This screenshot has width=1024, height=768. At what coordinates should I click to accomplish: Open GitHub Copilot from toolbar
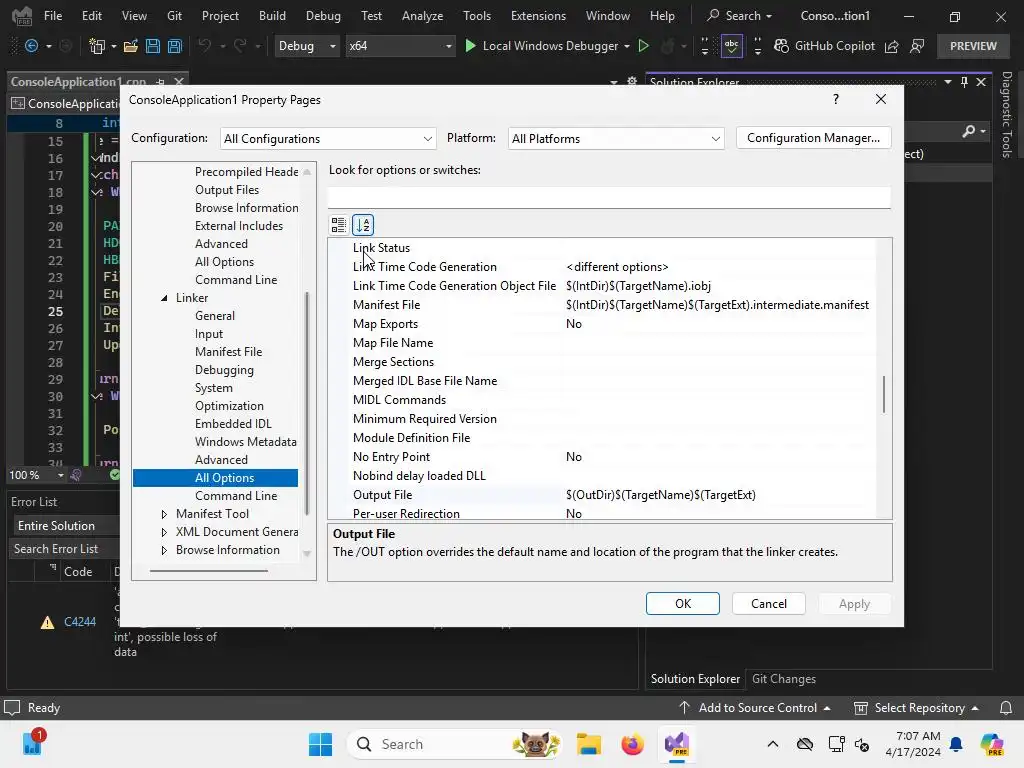(824, 46)
